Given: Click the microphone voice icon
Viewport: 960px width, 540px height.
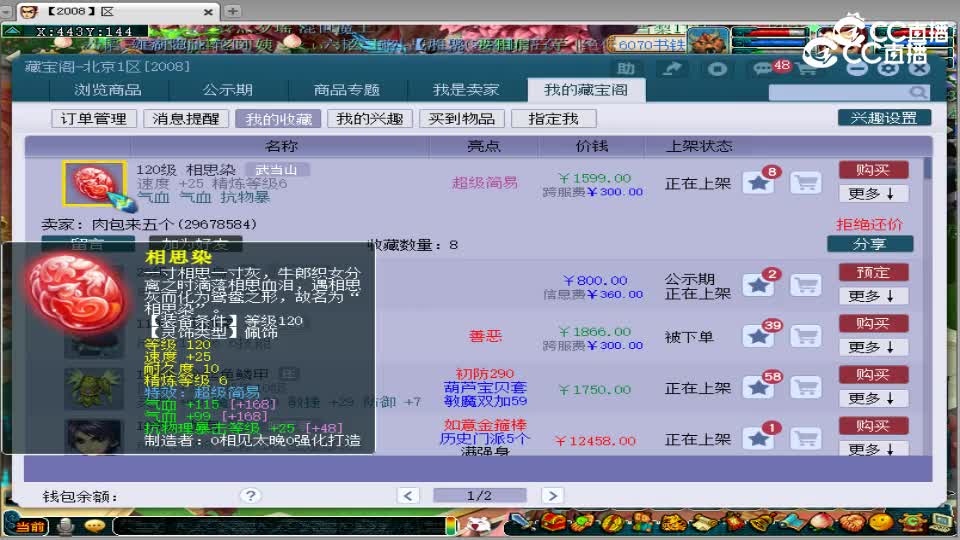Looking at the screenshot, I should tap(66, 526).
